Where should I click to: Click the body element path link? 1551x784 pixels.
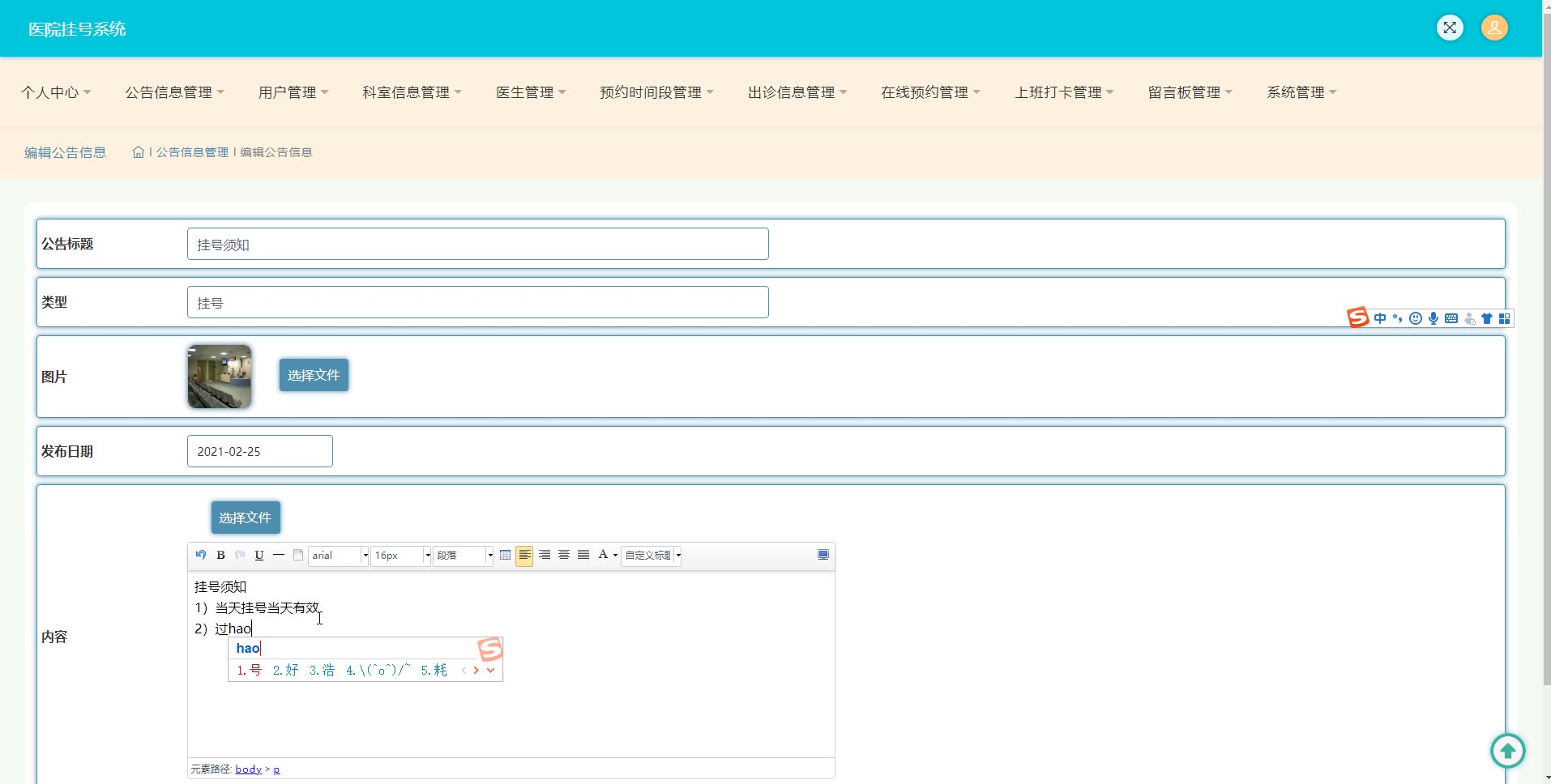coord(249,769)
